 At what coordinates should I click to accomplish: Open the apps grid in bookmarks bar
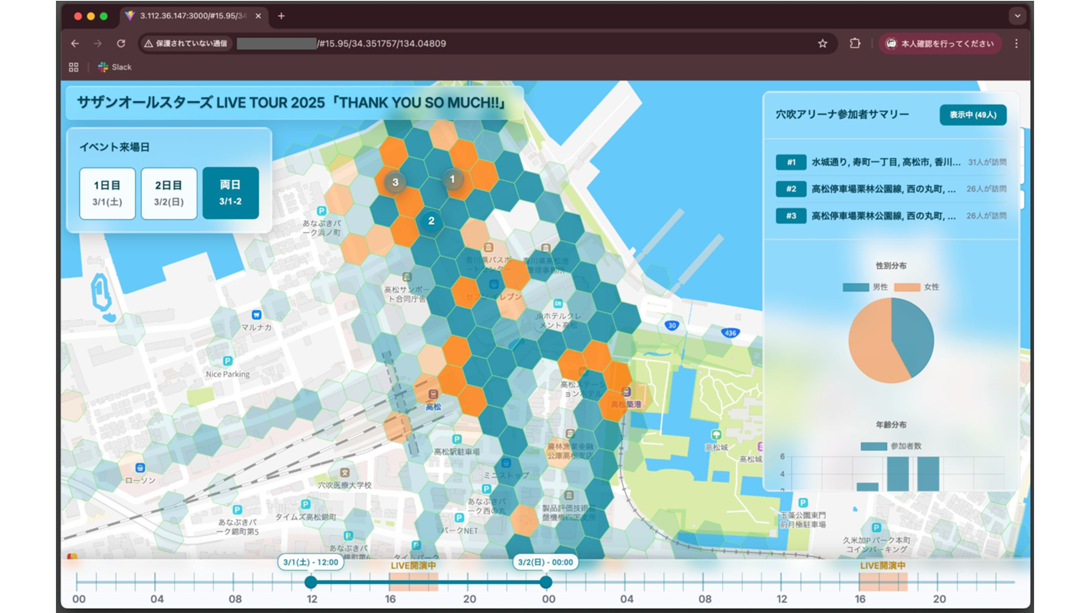[x=73, y=67]
